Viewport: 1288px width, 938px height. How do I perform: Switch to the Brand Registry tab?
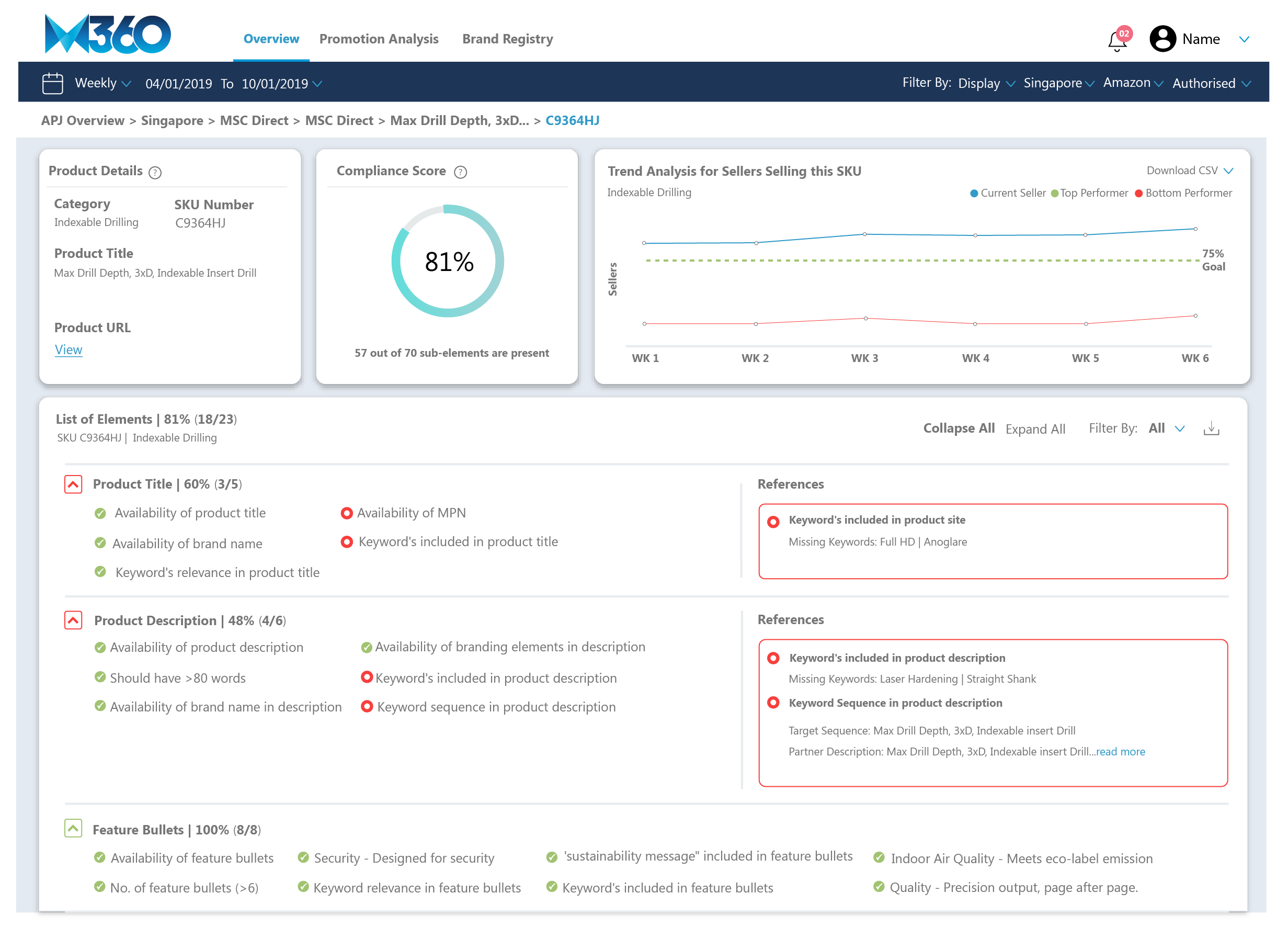(x=507, y=39)
